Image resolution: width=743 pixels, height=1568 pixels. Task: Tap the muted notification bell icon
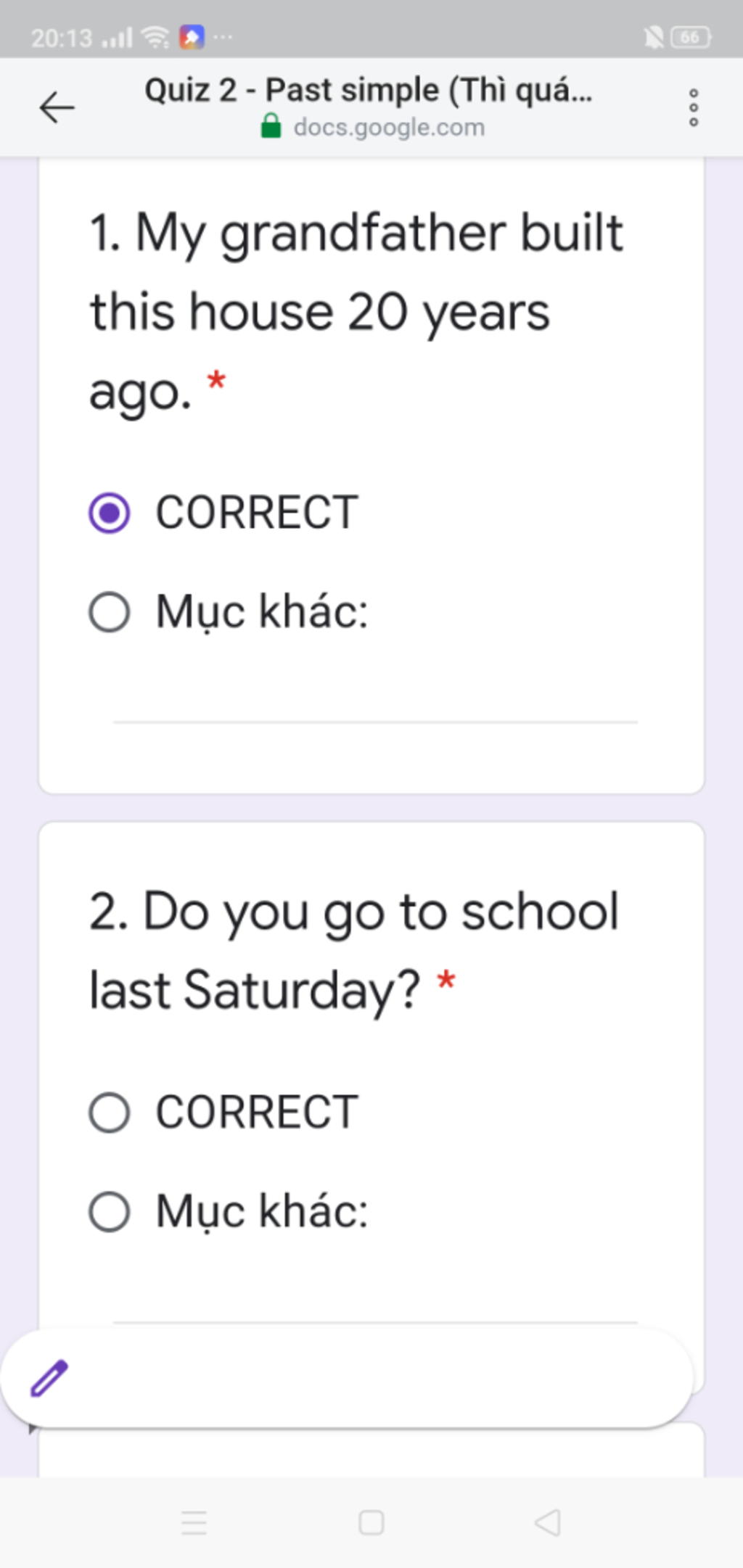pyautogui.click(x=653, y=37)
